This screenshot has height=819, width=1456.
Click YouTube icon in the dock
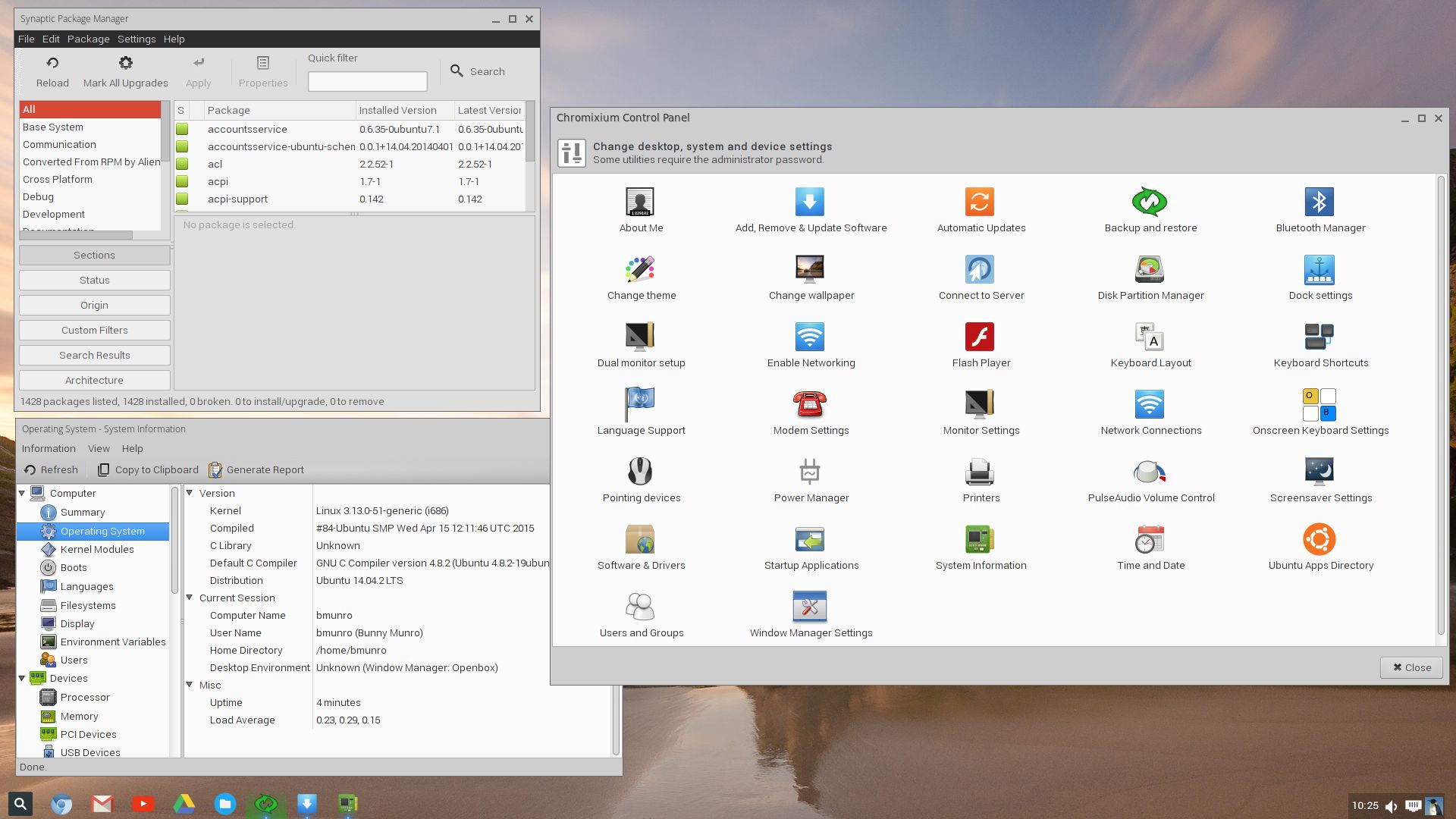(143, 804)
